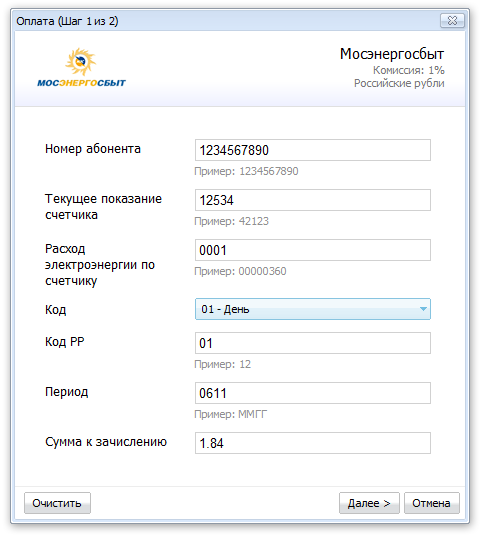482x537 pixels.
Task: Click the Код РР label
Action: pyautogui.click(x=65, y=342)
